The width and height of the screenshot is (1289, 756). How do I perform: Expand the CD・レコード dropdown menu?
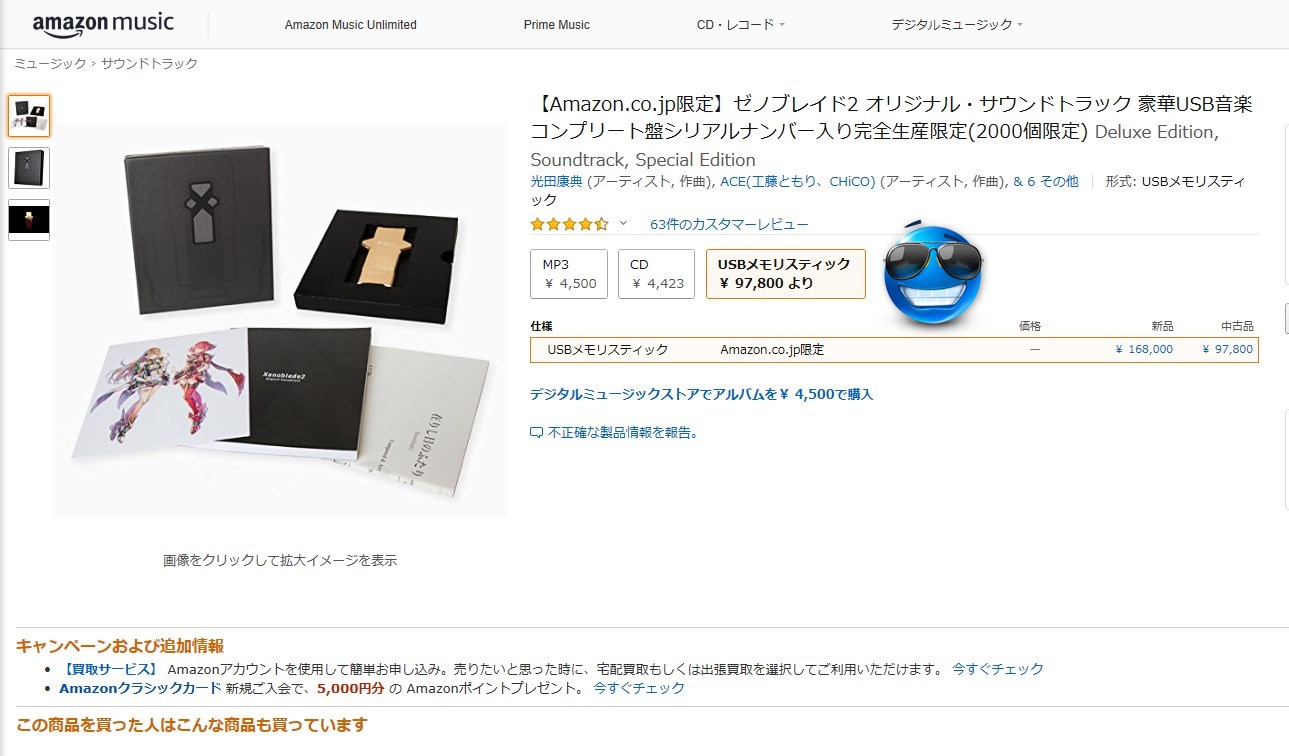coord(741,25)
